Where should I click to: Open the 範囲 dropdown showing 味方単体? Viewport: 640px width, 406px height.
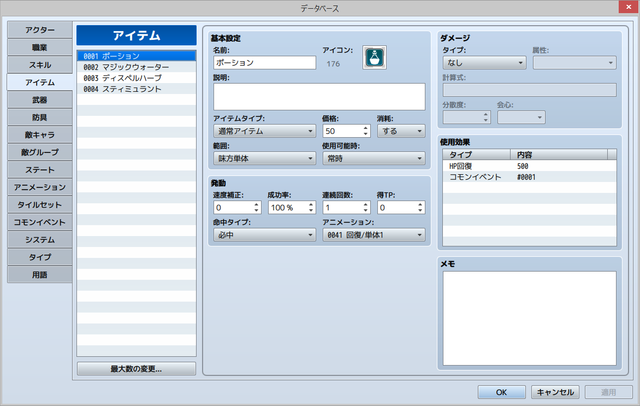264,158
